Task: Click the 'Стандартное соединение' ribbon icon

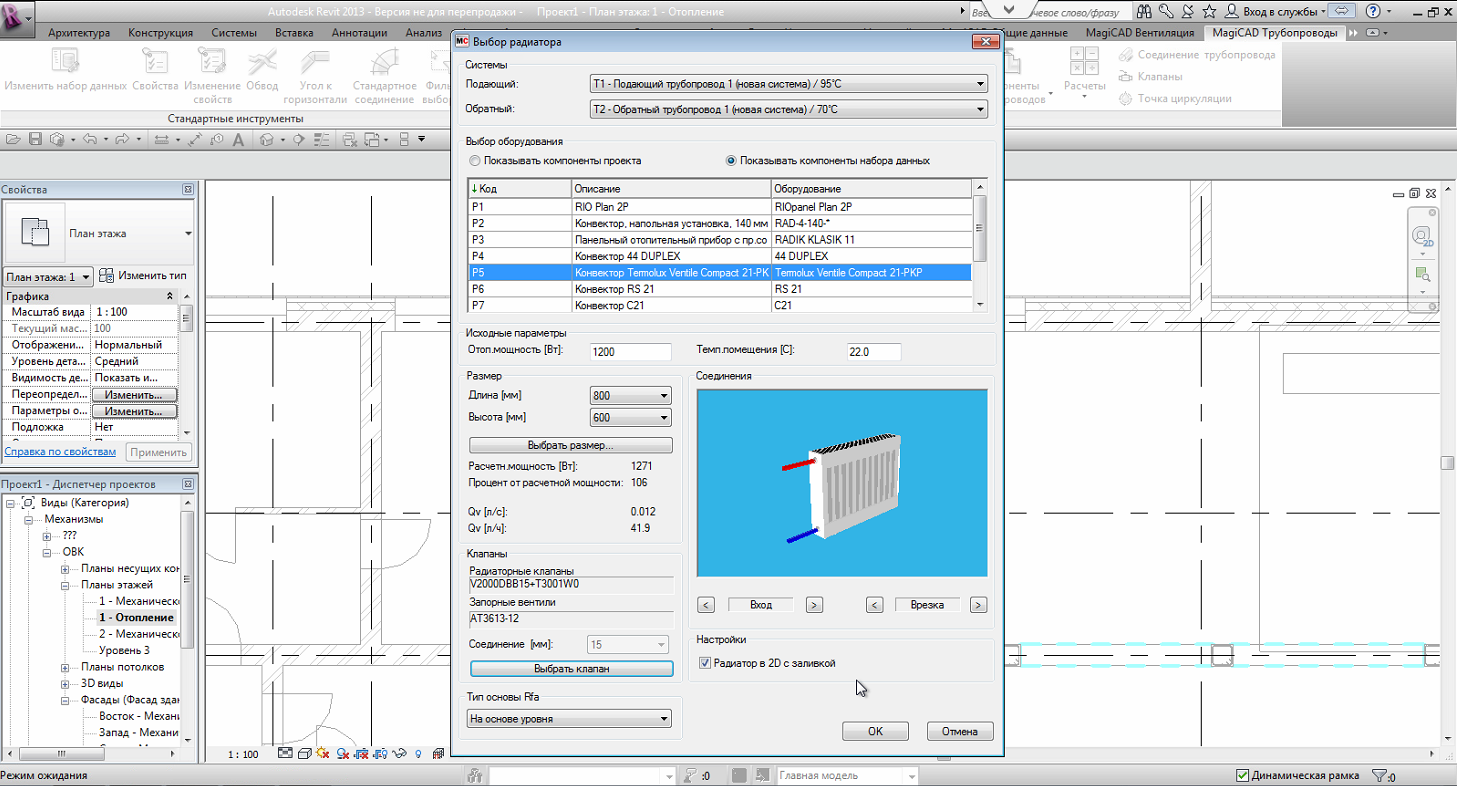Action: coord(383,64)
